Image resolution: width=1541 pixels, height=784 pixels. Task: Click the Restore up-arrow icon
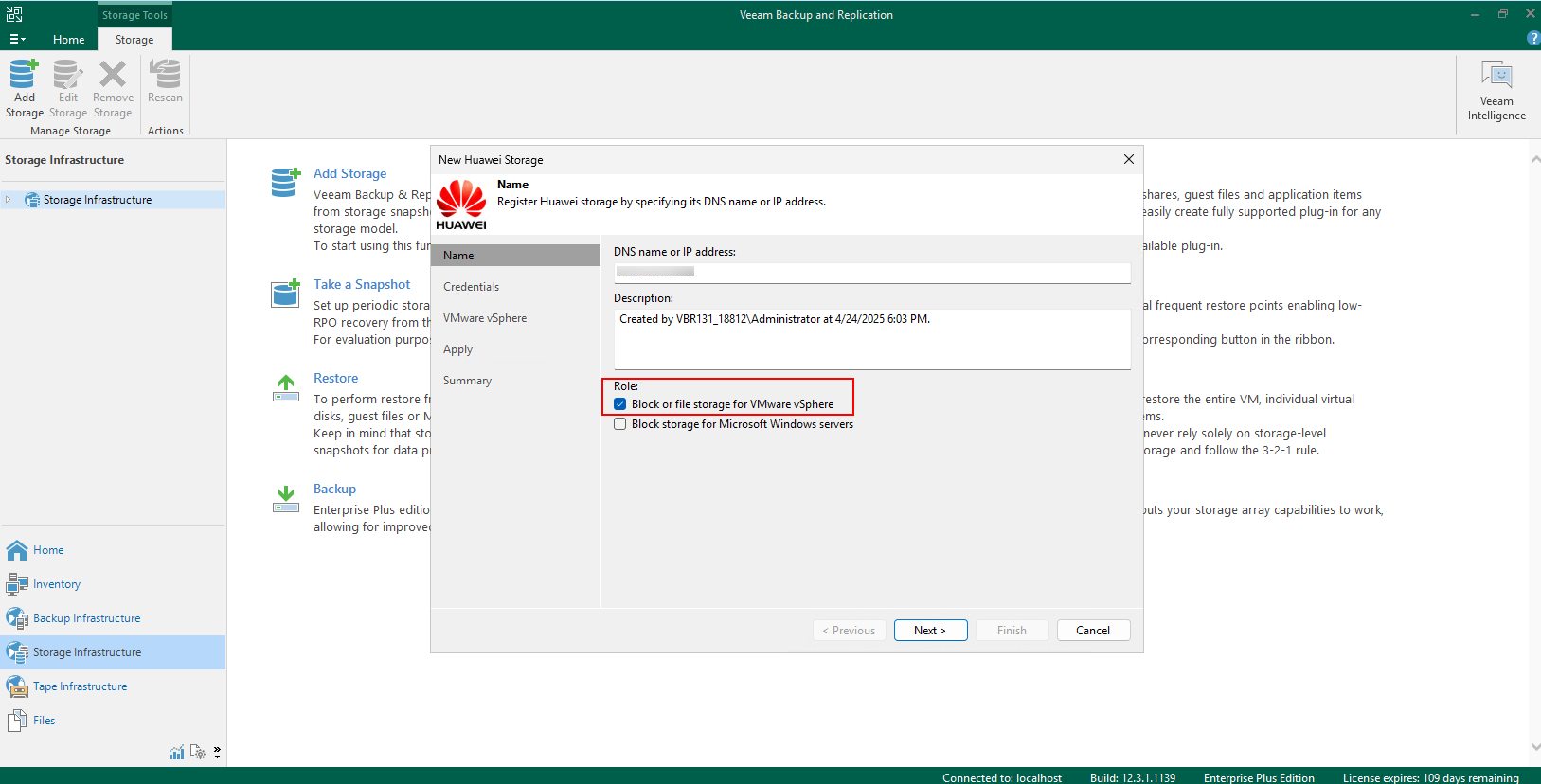pyautogui.click(x=286, y=387)
